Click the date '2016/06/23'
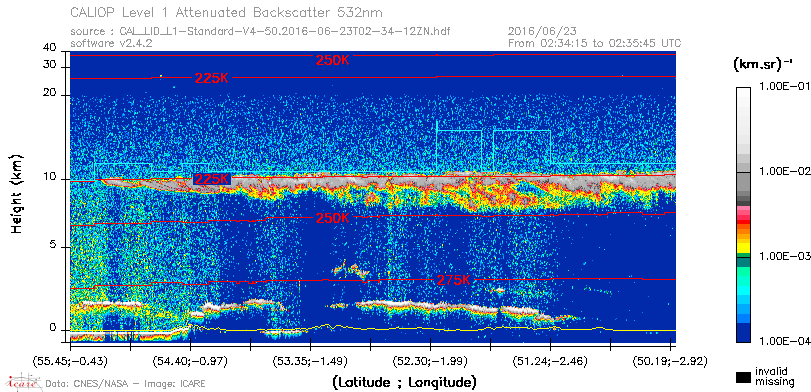The height and width of the screenshot is (392, 811). tap(543, 32)
